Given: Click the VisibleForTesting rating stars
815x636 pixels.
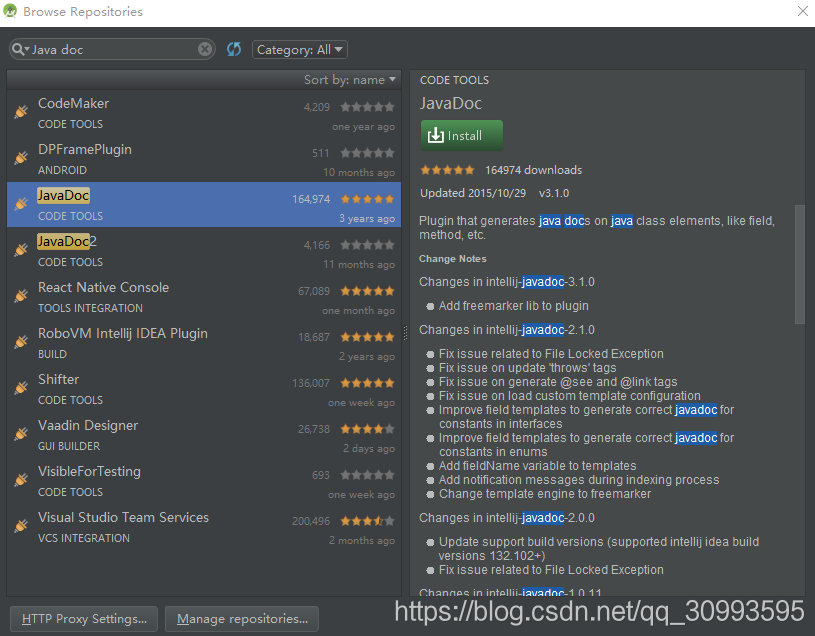Looking at the screenshot, I should tap(367, 475).
